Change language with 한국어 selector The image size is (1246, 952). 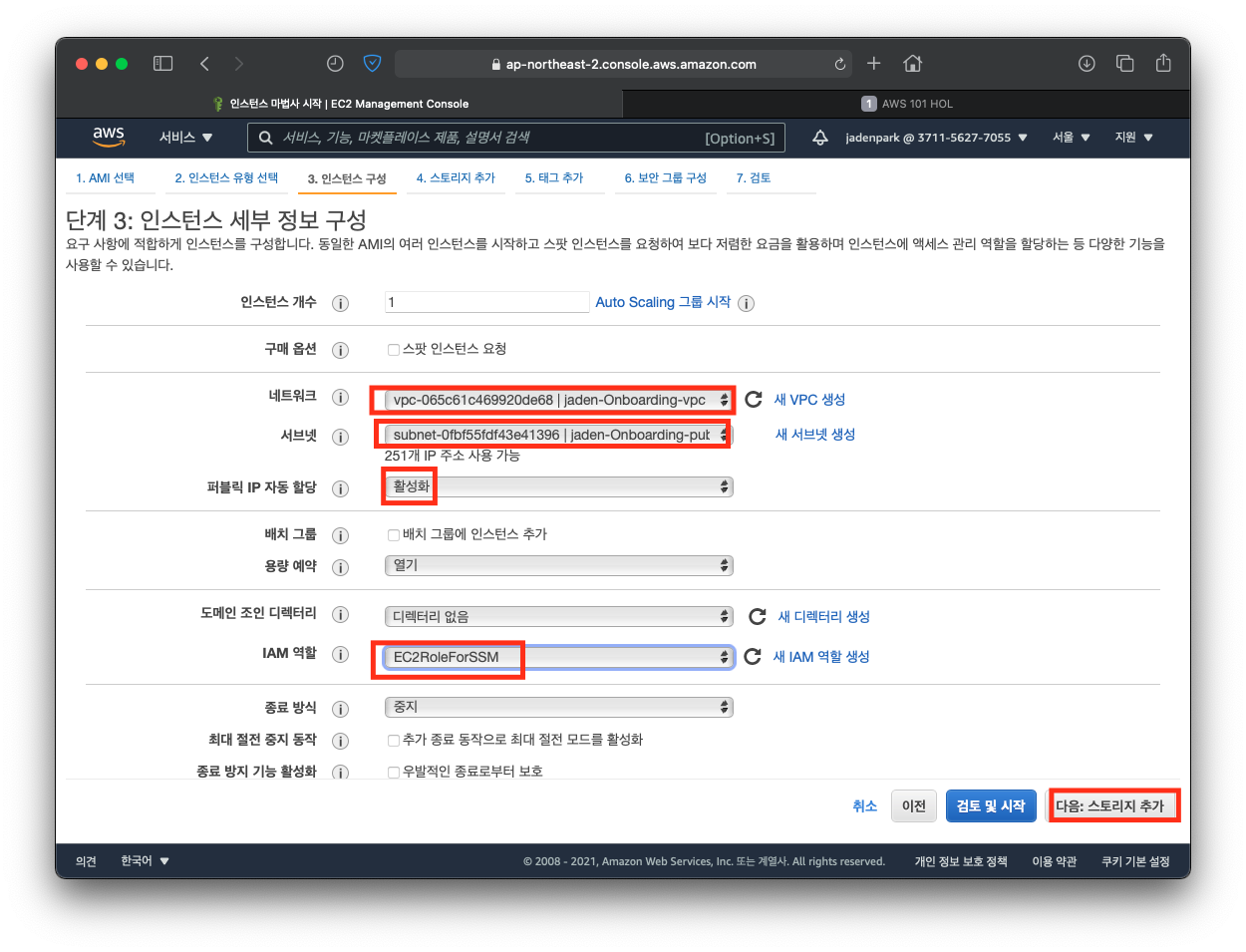point(145,861)
